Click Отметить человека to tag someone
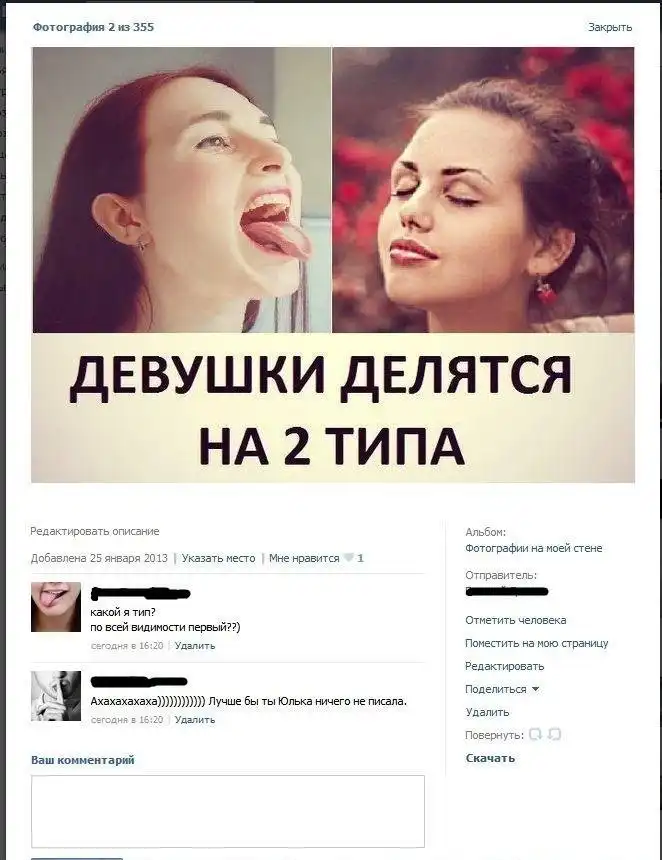The height and width of the screenshot is (860, 662). 516,620
